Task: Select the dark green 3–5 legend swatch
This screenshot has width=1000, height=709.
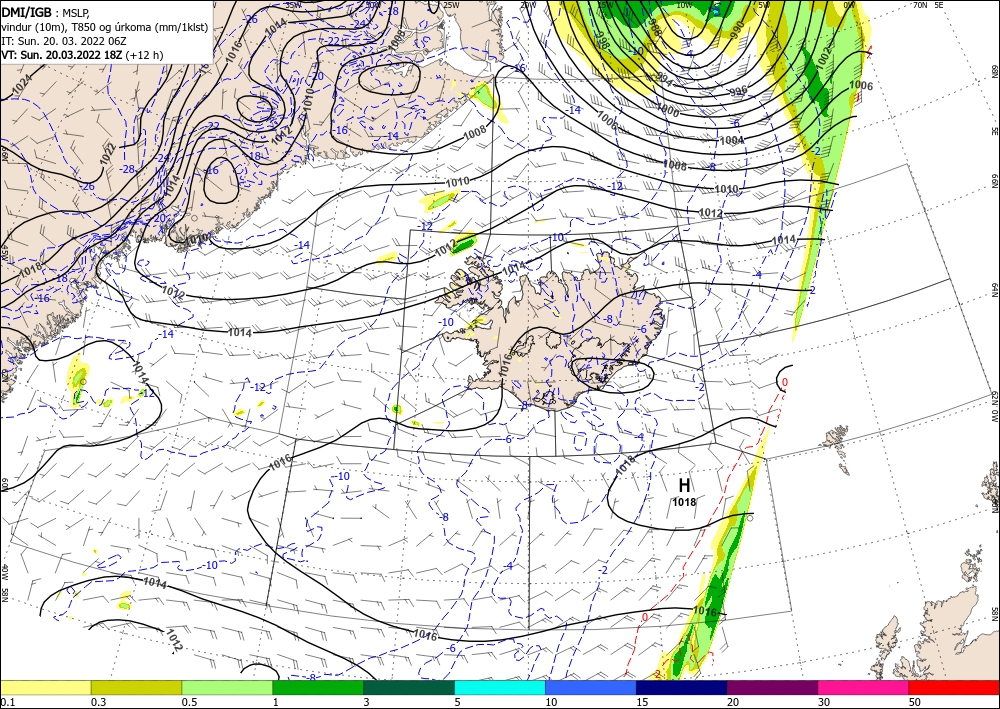Action: [x=409, y=687]
